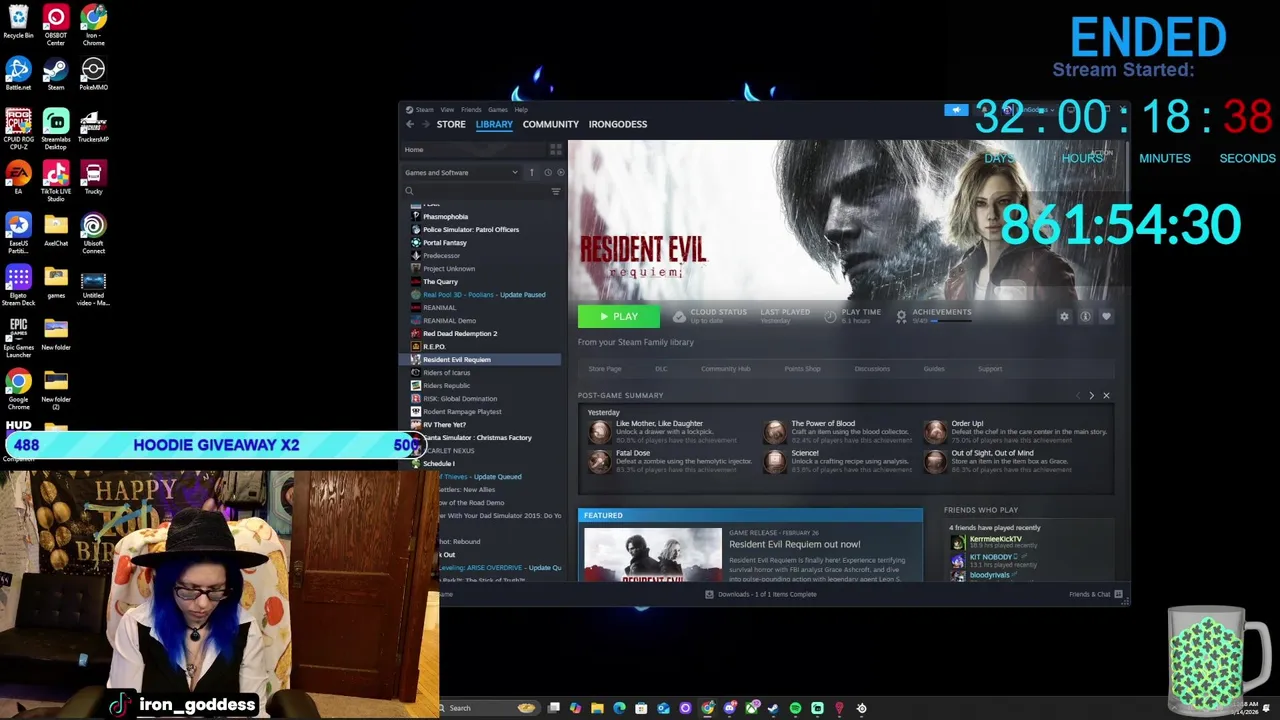The height and width of the screenshot is (720, 1280).
Task: Click the Achievements progress bar
Action: coord(949,320)
